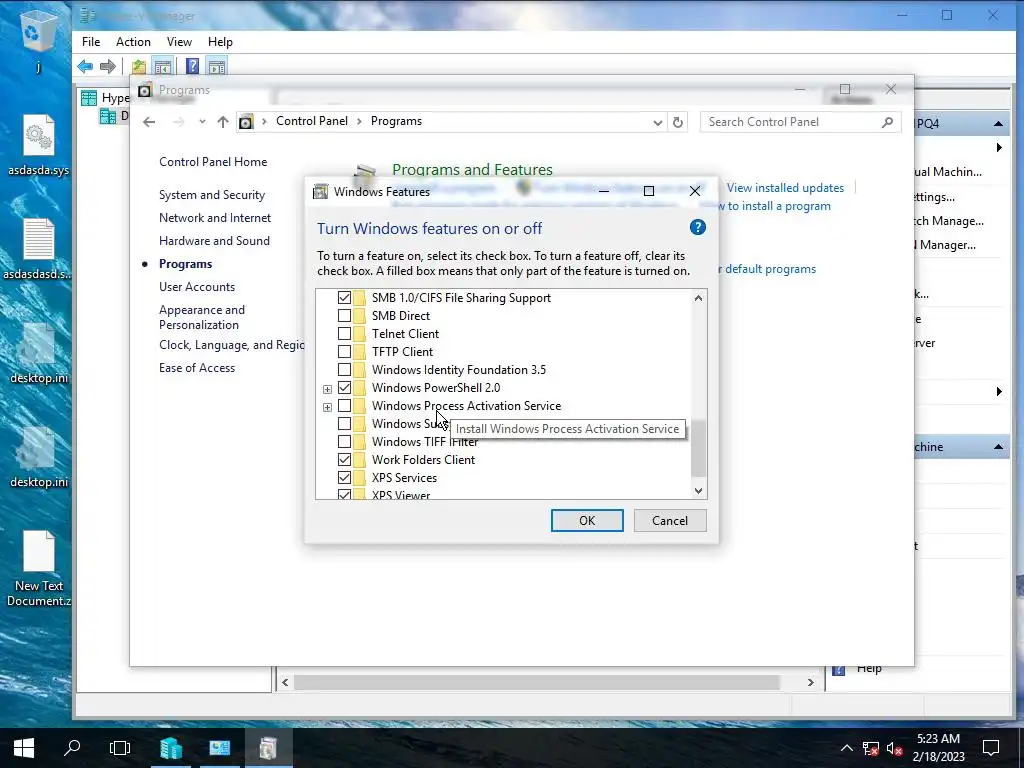1024x768 pixels.
Task: Open the File menu in Hyper-V Manager
Action: pyautogui.click(x=91, y=42)
